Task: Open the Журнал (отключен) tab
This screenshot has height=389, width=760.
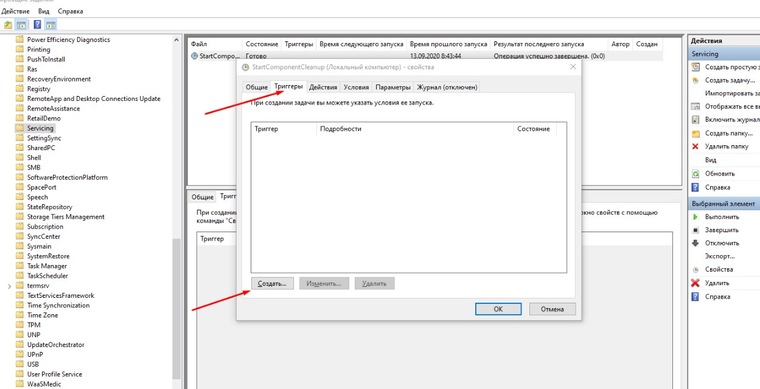Action: 447,87
